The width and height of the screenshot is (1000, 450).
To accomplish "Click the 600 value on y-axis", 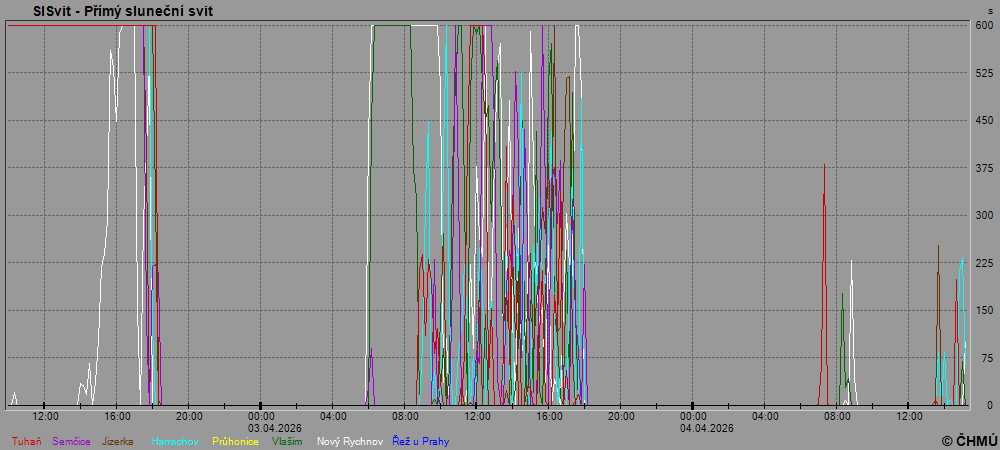I will pyautogui.click(x=984, y=26).
